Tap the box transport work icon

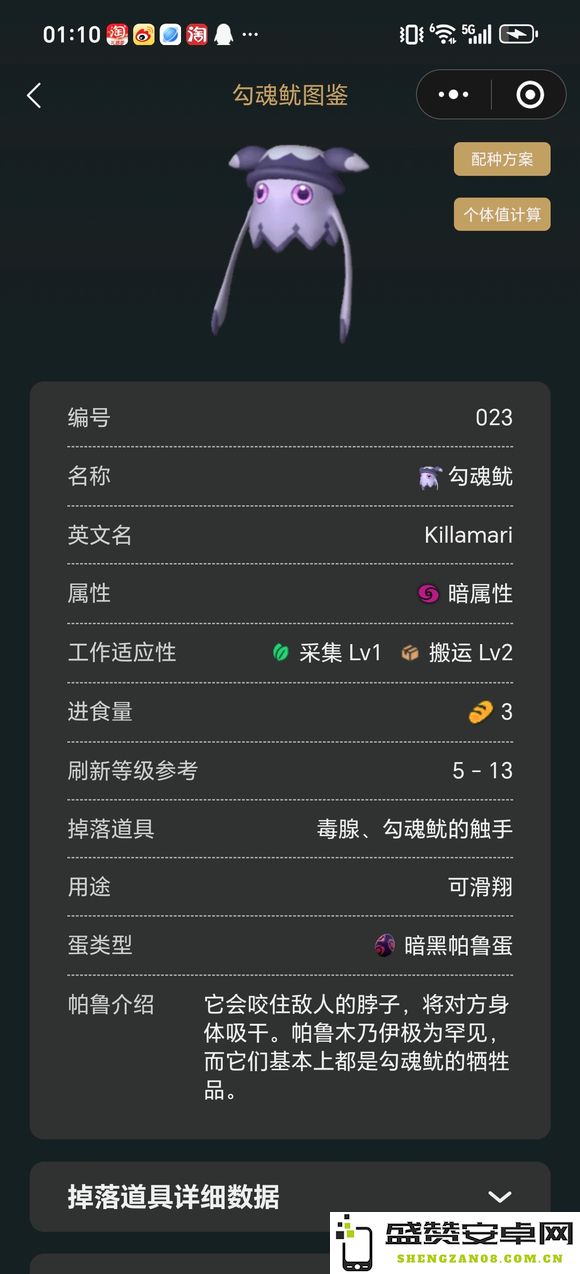pos(410,653)
